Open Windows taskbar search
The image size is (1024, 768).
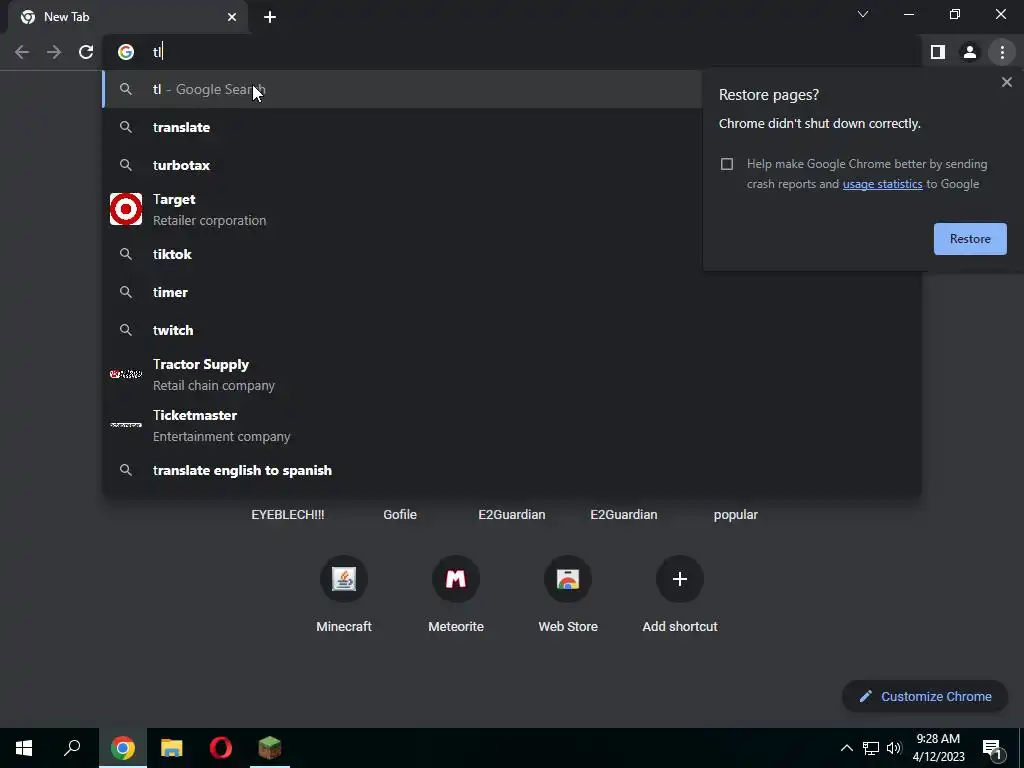click(72, 748)
